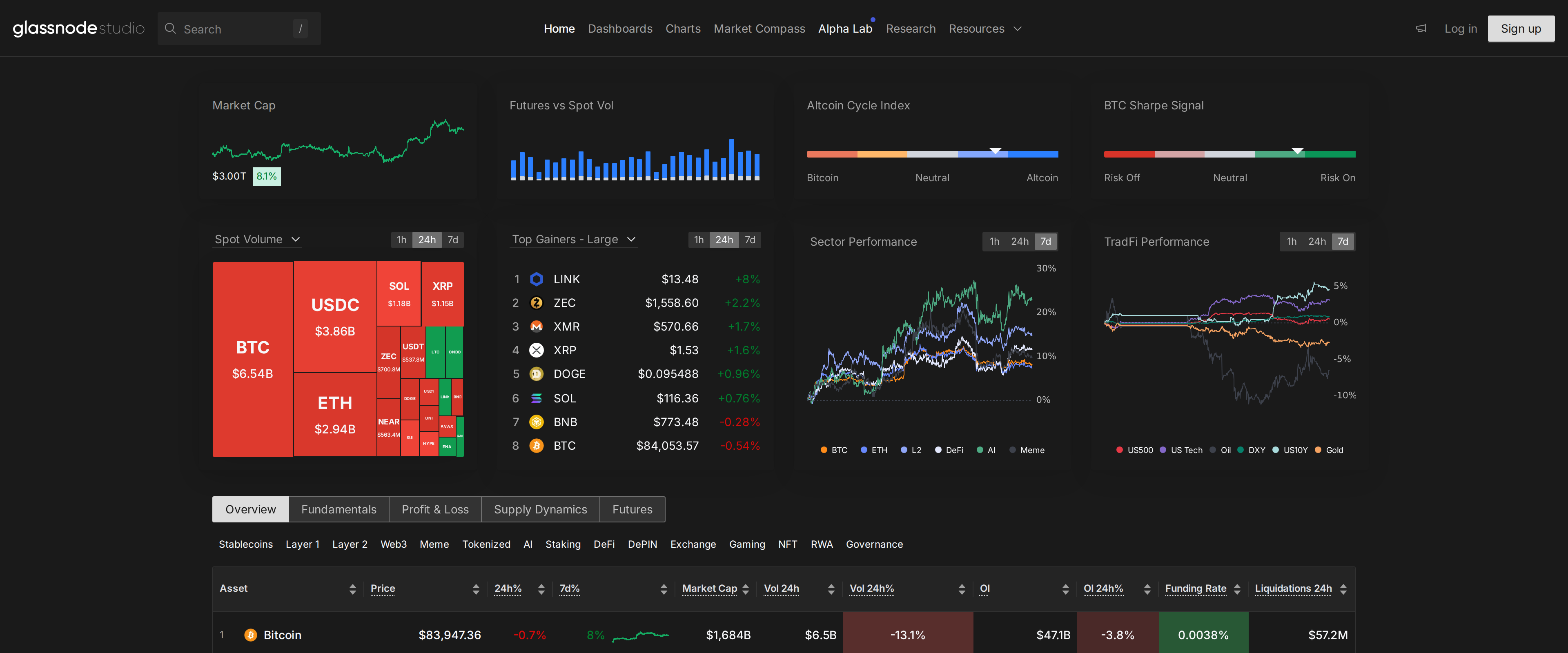Open the announcements megaphone icon
This screenshot has width=1568, height=653.
(1421, 28)
